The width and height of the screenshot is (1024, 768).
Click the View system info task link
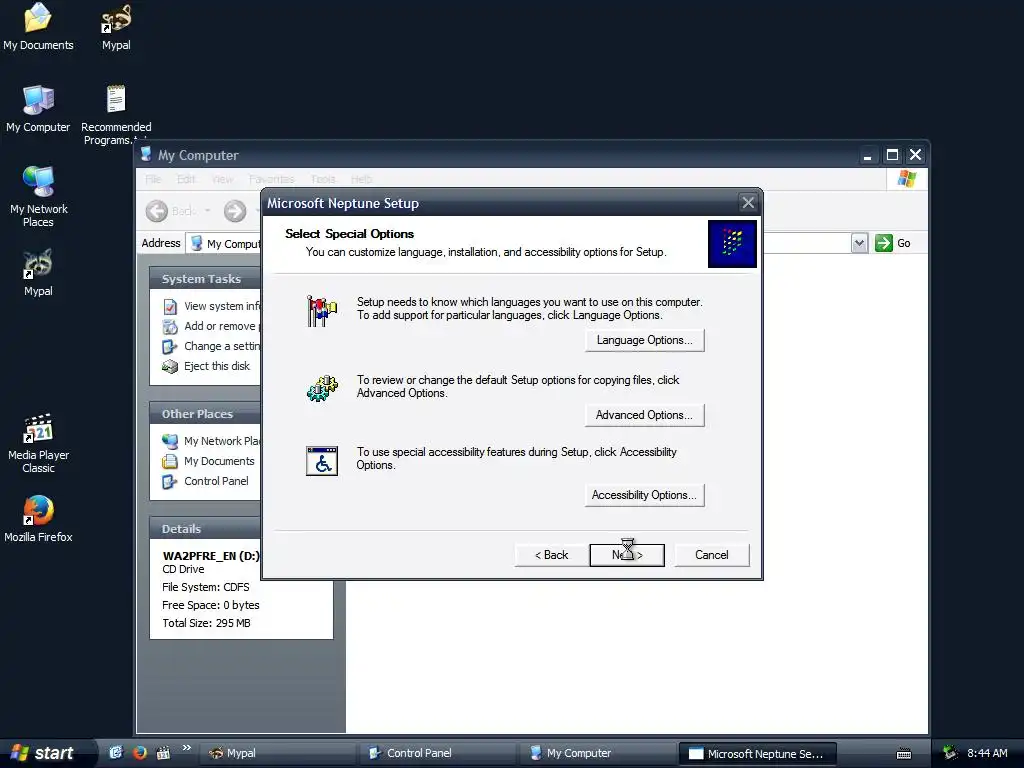[x=222, y=306]
